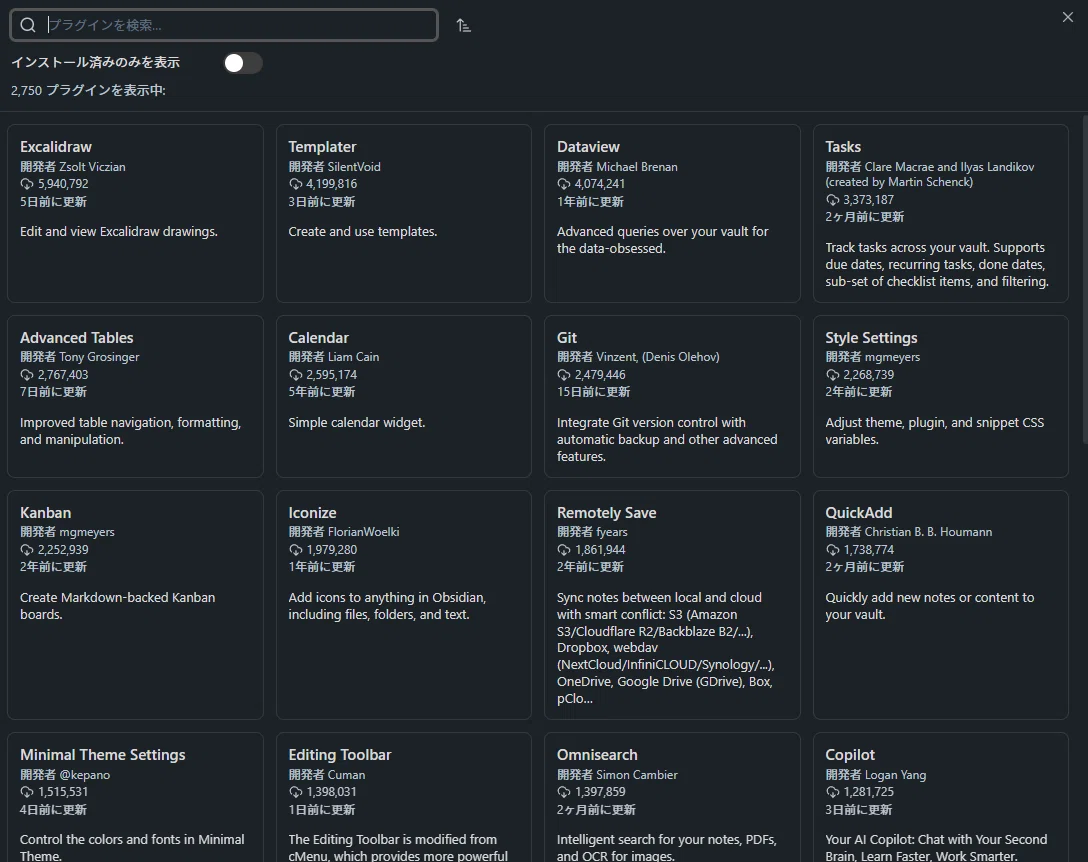Screen dimensions: 1088x862
Task: Click download icon beside 3,373,187
Action: (x=833, y=200)
